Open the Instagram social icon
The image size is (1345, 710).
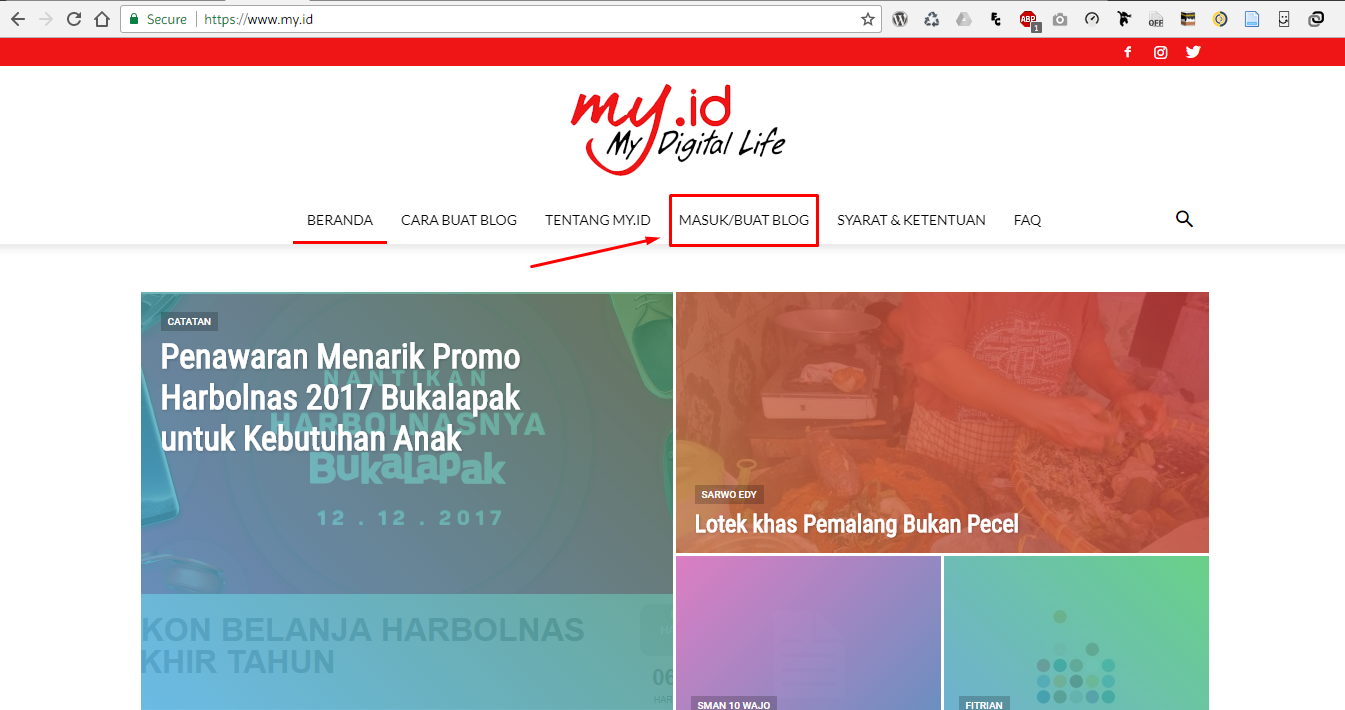coord(1160,52)
